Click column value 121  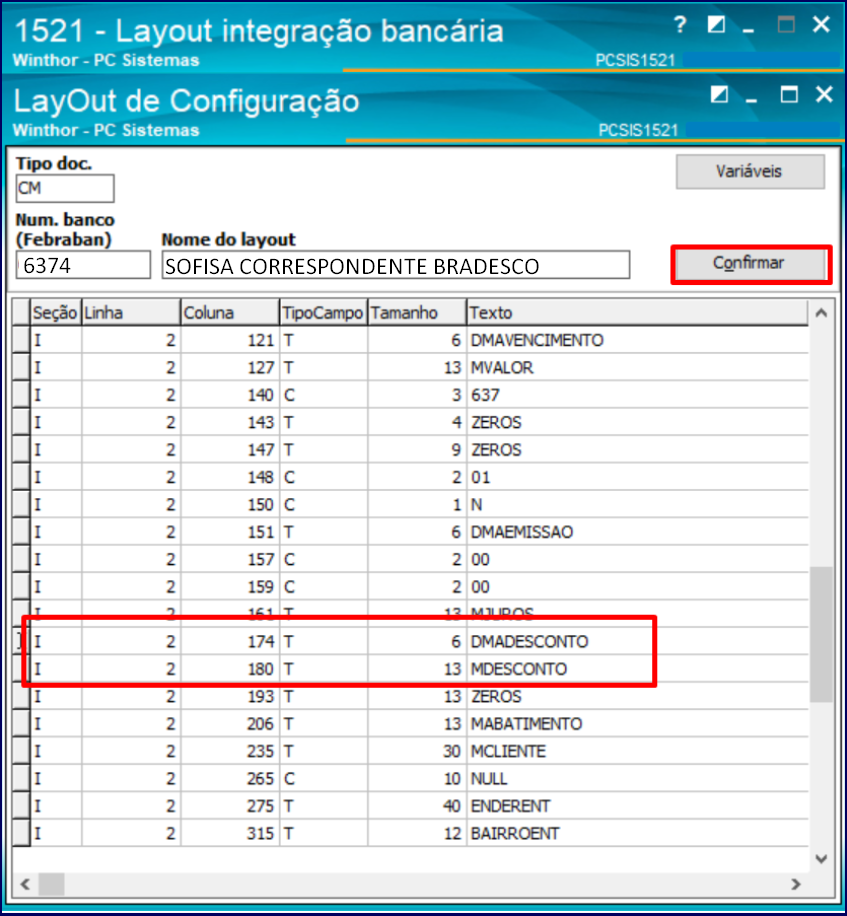point(230,340)
